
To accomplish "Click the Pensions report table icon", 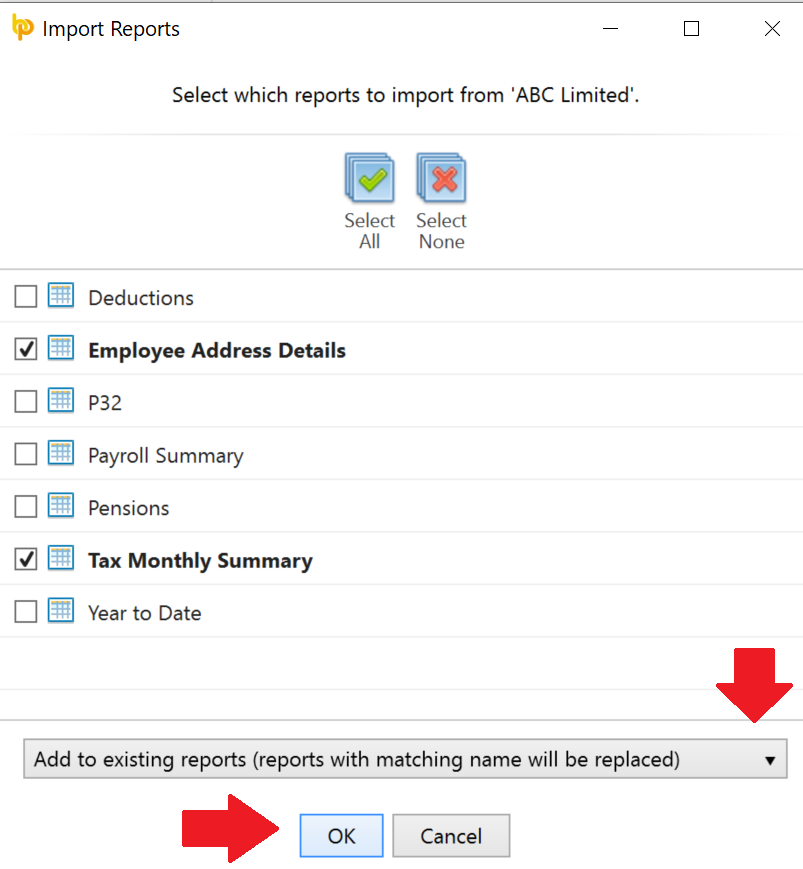I will coord(61,505).
